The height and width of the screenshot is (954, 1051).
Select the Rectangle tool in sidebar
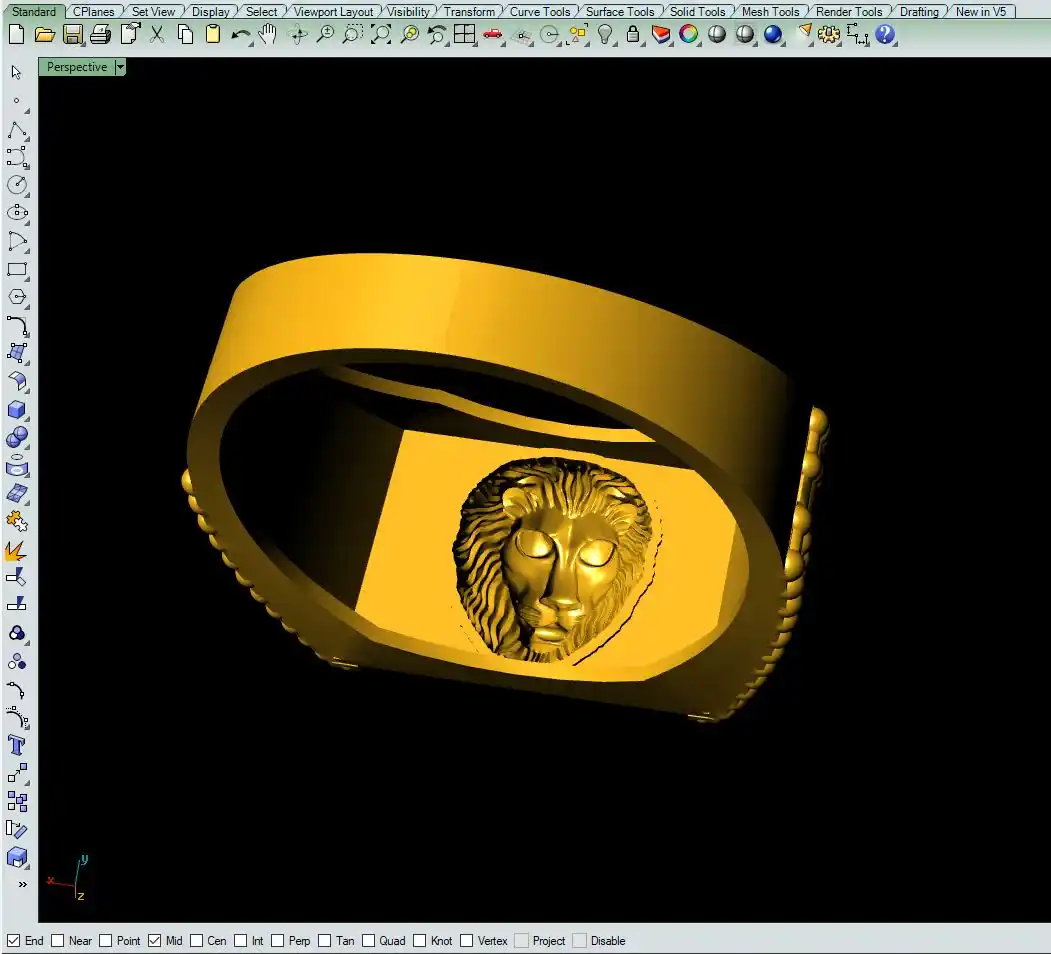[x=17, y=270]
